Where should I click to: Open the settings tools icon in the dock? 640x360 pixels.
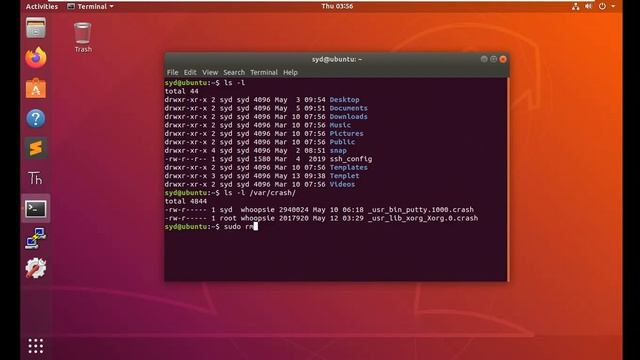coord(36,268)
